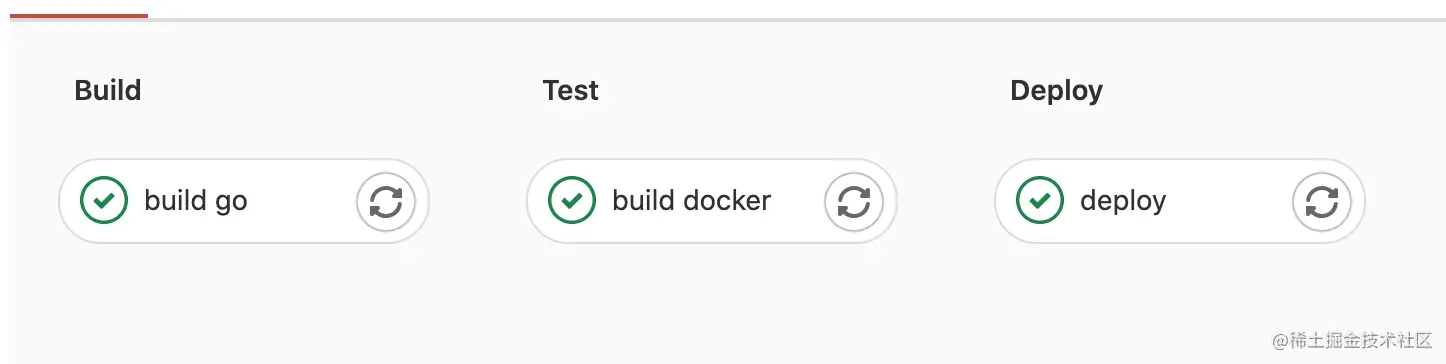Retry the build go job
The width and height of the screenshot is (1446, 364).
[x=386, y=201]
